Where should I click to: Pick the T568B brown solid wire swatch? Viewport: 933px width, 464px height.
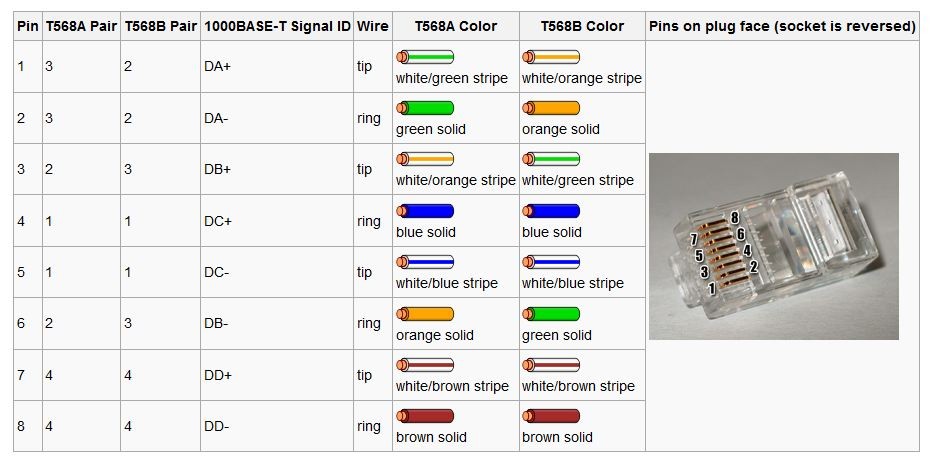coord(551,416)
